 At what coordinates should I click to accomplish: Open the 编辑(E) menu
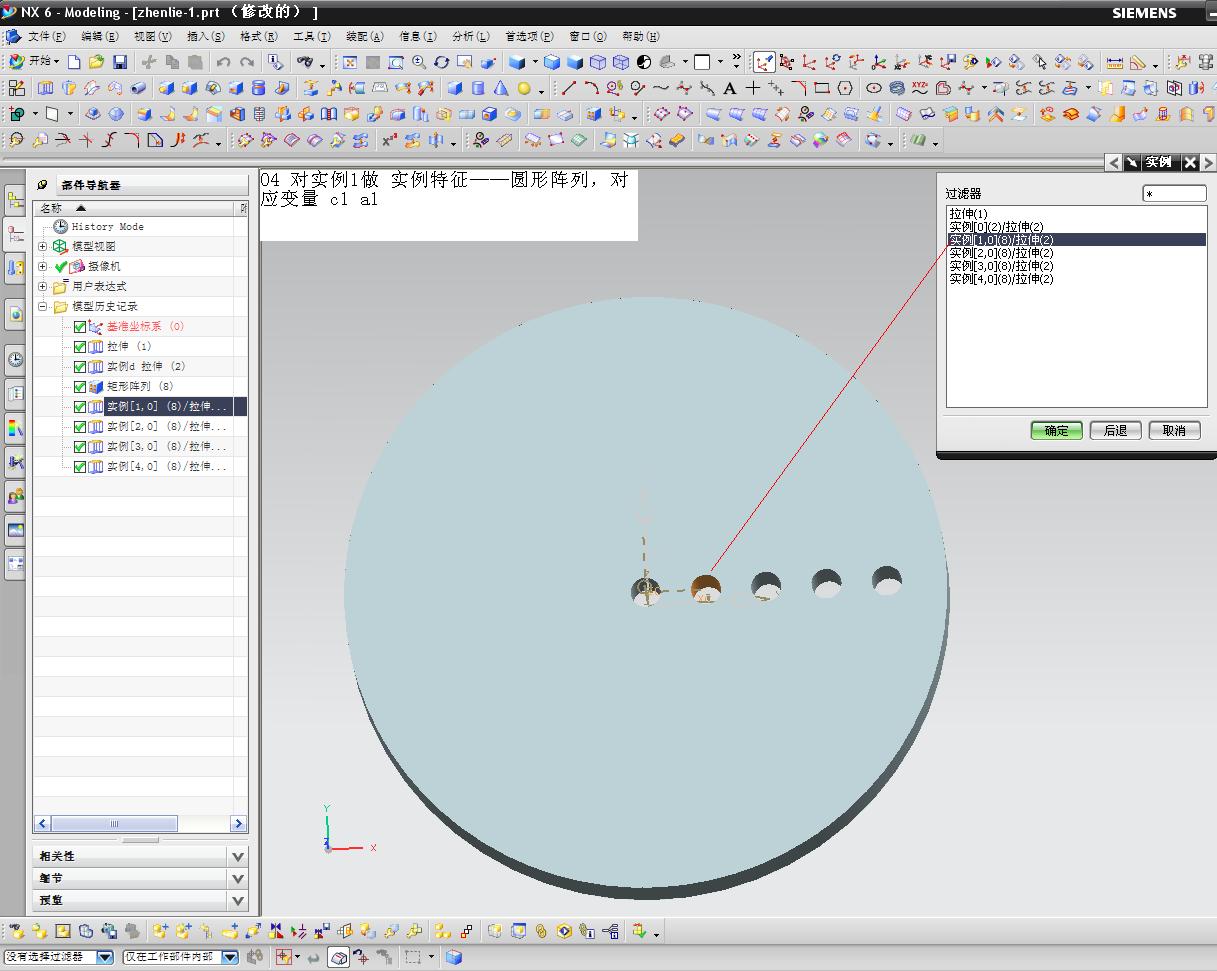pyautogui.click(x=100, y=36)
